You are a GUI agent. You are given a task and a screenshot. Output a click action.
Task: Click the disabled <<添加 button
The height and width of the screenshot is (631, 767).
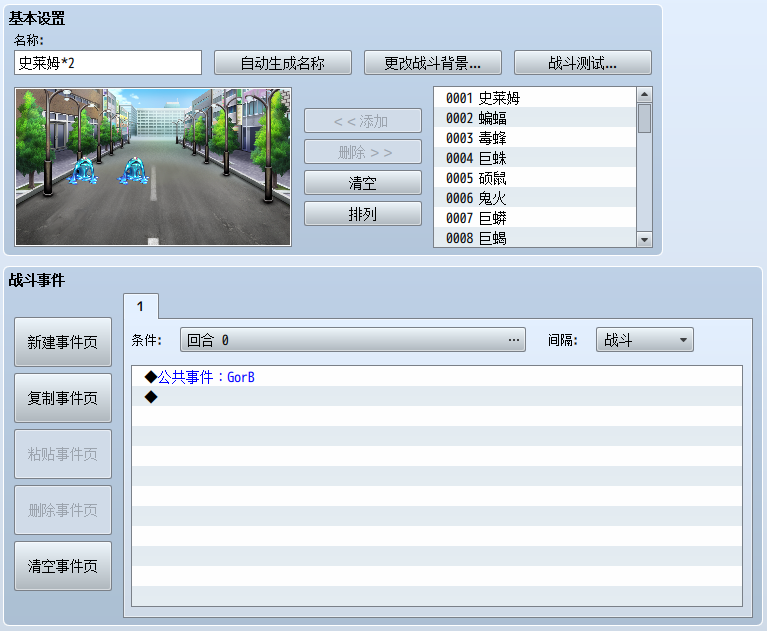pos(362,121)
